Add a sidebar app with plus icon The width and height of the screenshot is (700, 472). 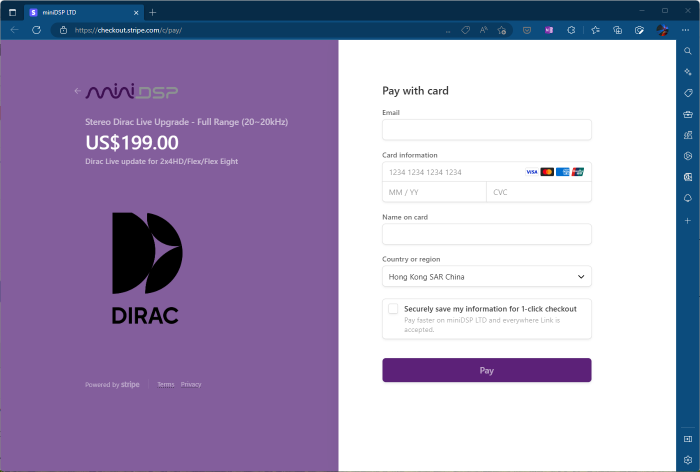pos(688,221)
